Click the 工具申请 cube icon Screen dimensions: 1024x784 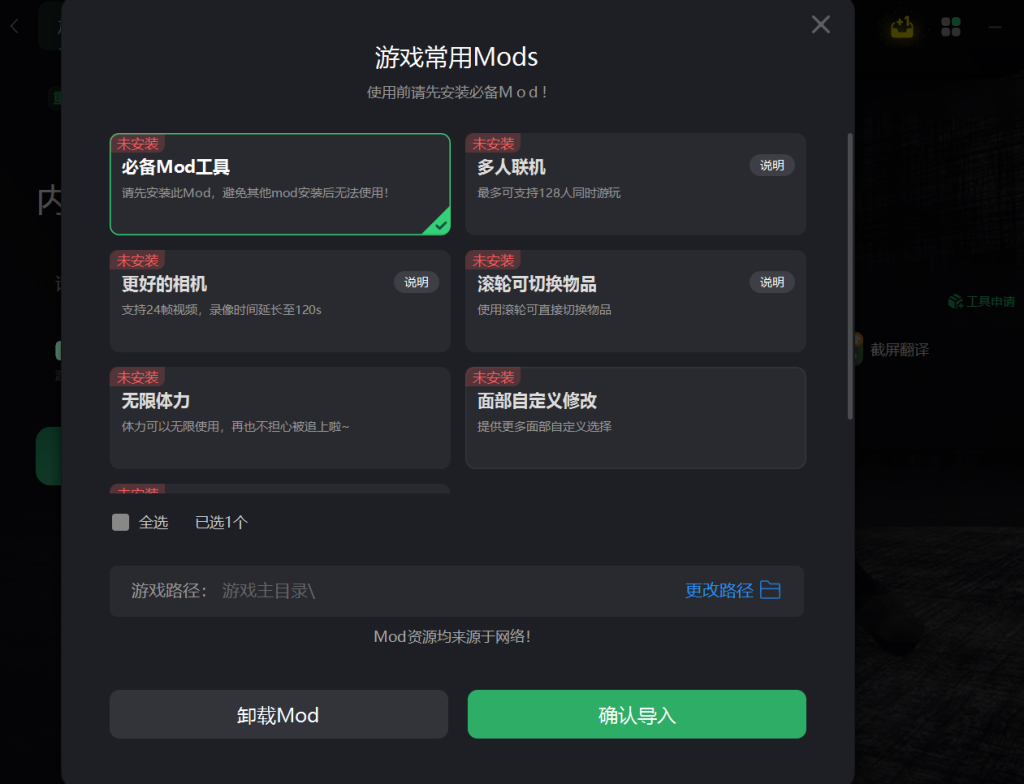pyautogui.click(x=955, y=301)
